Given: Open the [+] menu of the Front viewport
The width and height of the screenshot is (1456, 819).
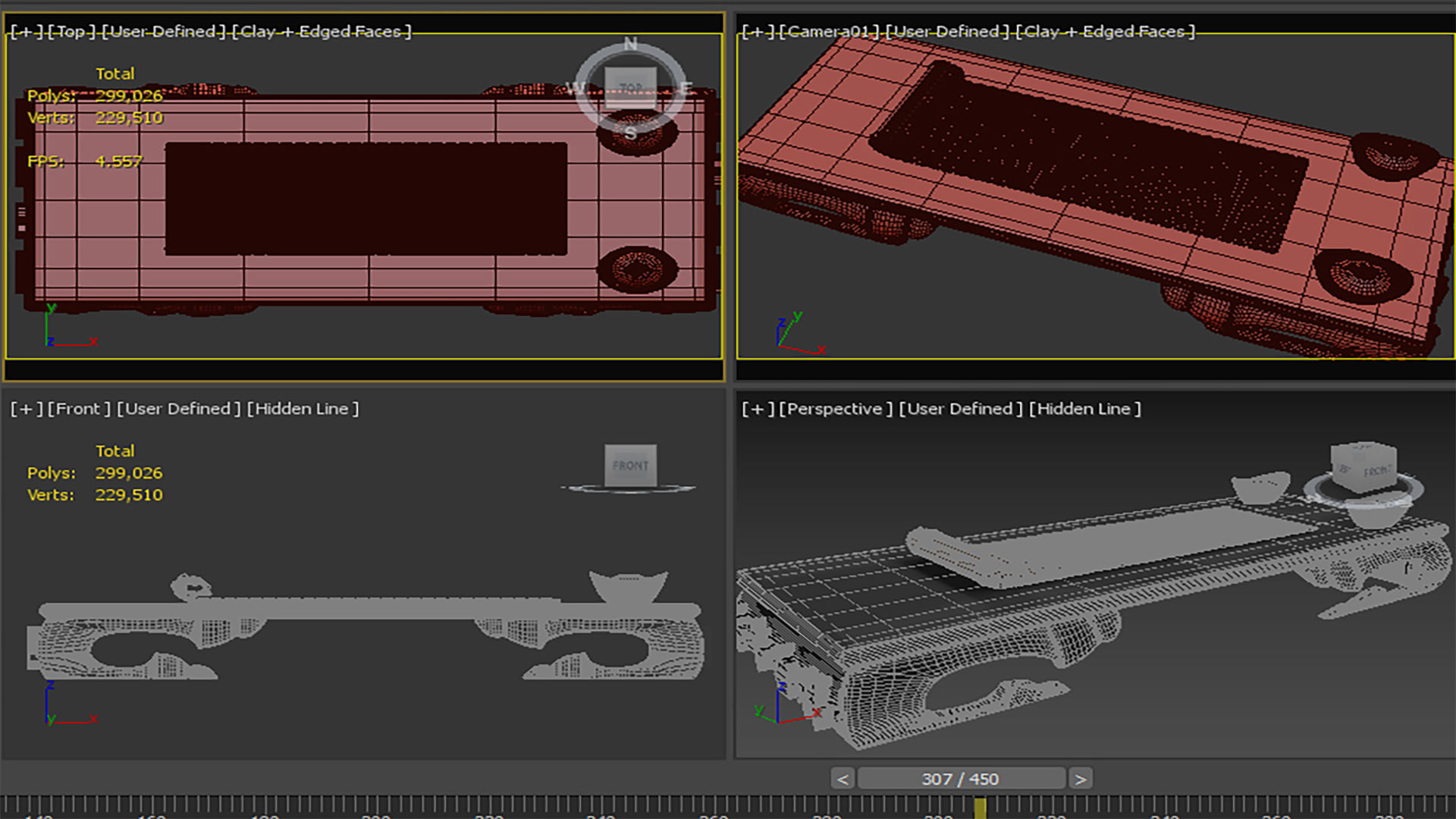Looking at the screenshot, I should tap(26, 409).
